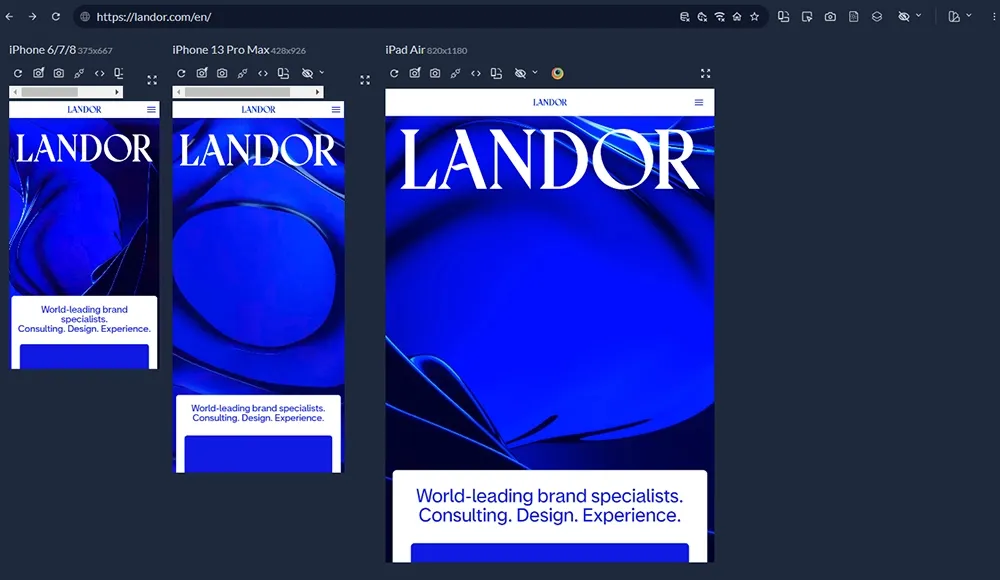Expand visual impairment dropdown on iPad Air
This screenshot has width=1000, height=580.
click(534, 72)
